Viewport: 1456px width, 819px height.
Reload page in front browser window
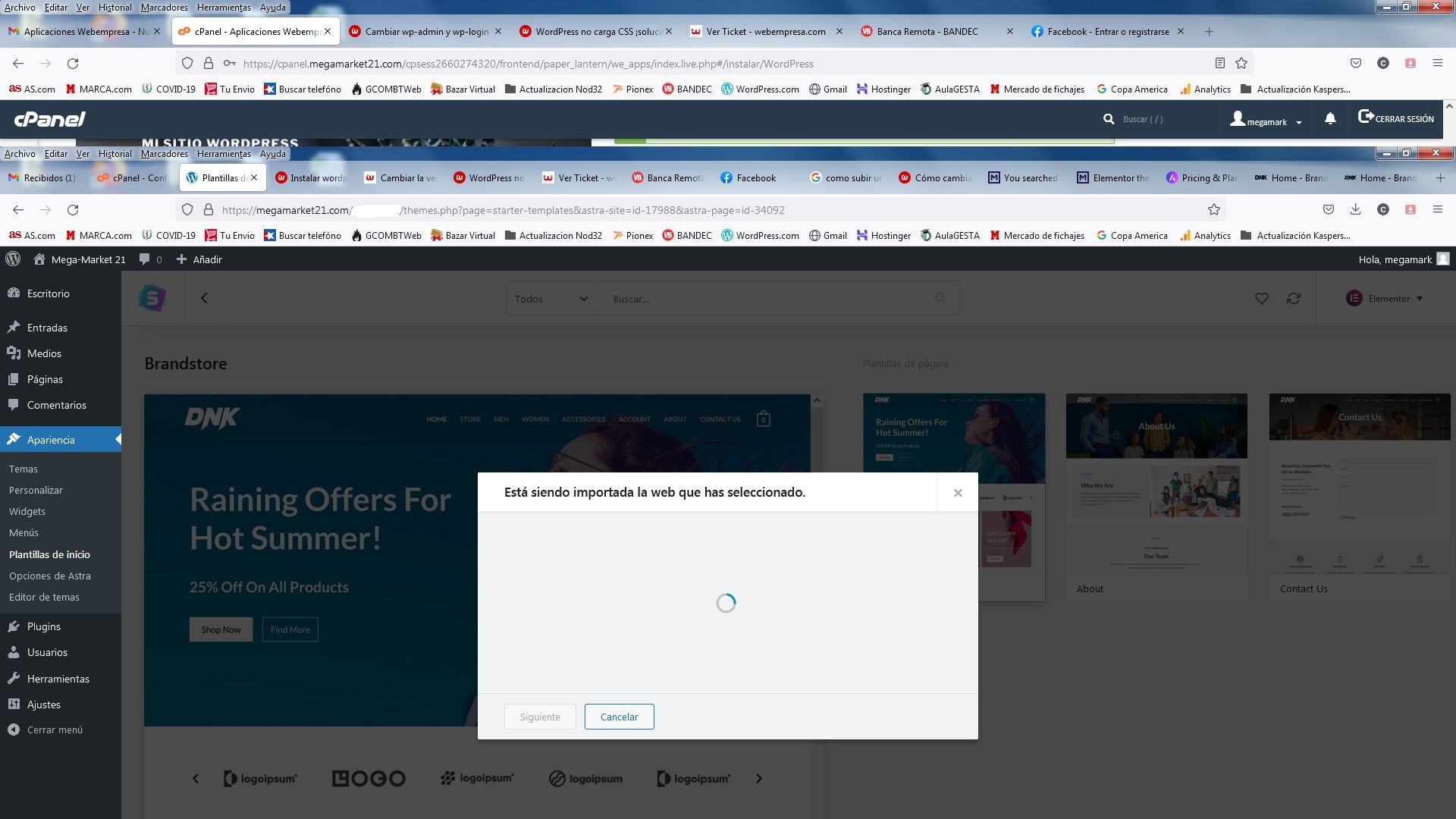[x=73, y=209]
